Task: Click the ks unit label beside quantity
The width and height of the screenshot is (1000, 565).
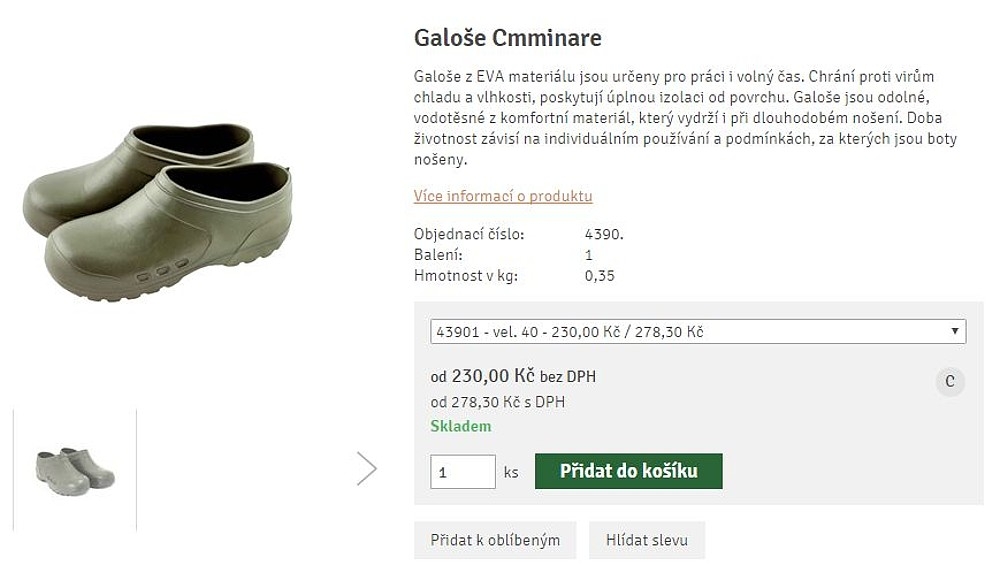Action: click(511, 472)
